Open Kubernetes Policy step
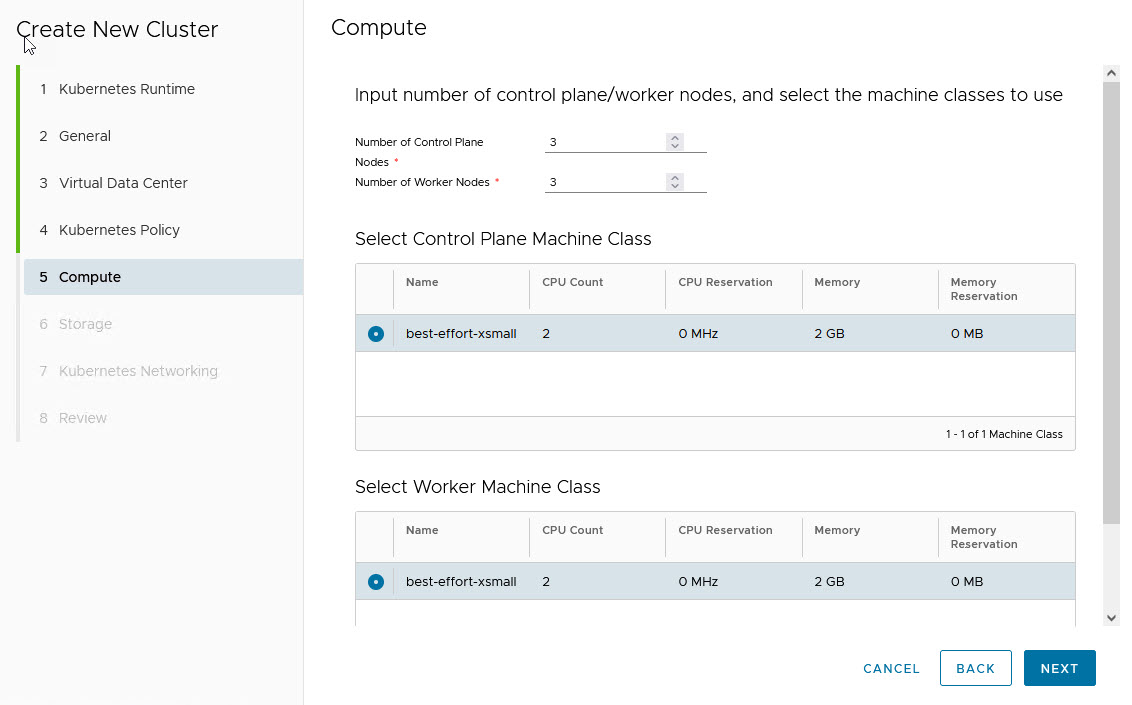The height and width of the screenshot is (705, 1132). 119,230
